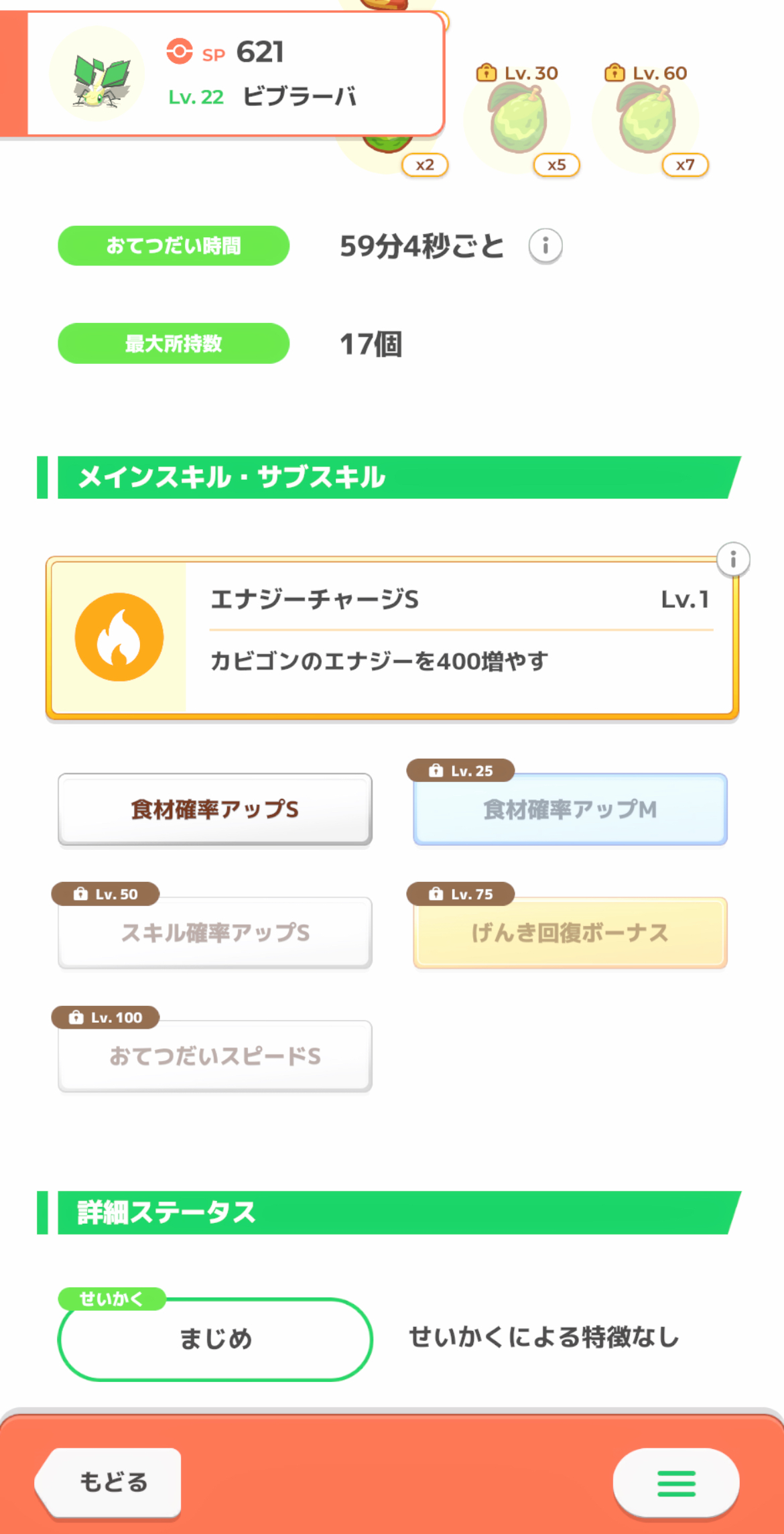This screenshot has width=784, height=1534.
Task: Tap the まじめ nature box
Action: 215,1339
